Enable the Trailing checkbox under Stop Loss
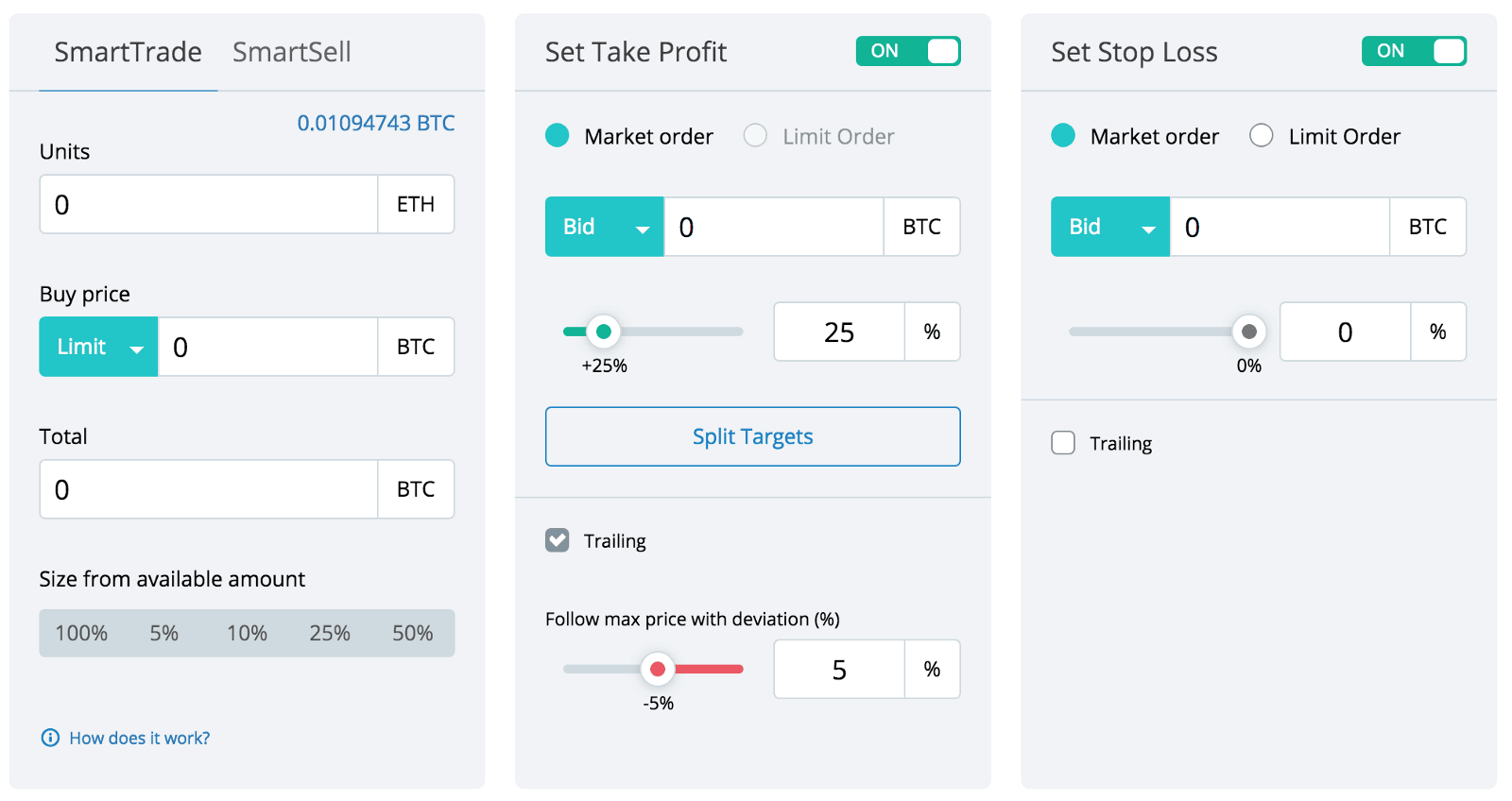This screenshot has width=1512, height=801. tap(1063, 443)
